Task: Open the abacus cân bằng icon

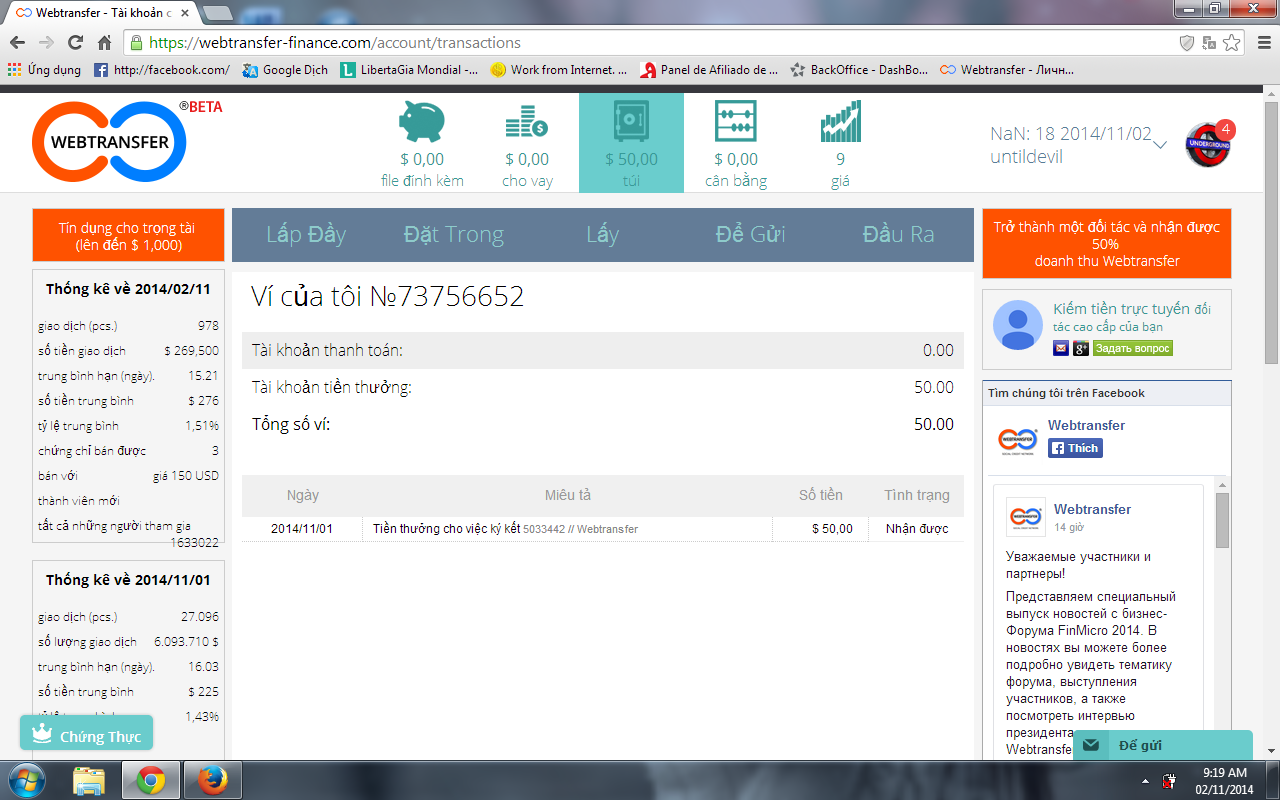Action: pyautogui.click(x=735, y=123)
